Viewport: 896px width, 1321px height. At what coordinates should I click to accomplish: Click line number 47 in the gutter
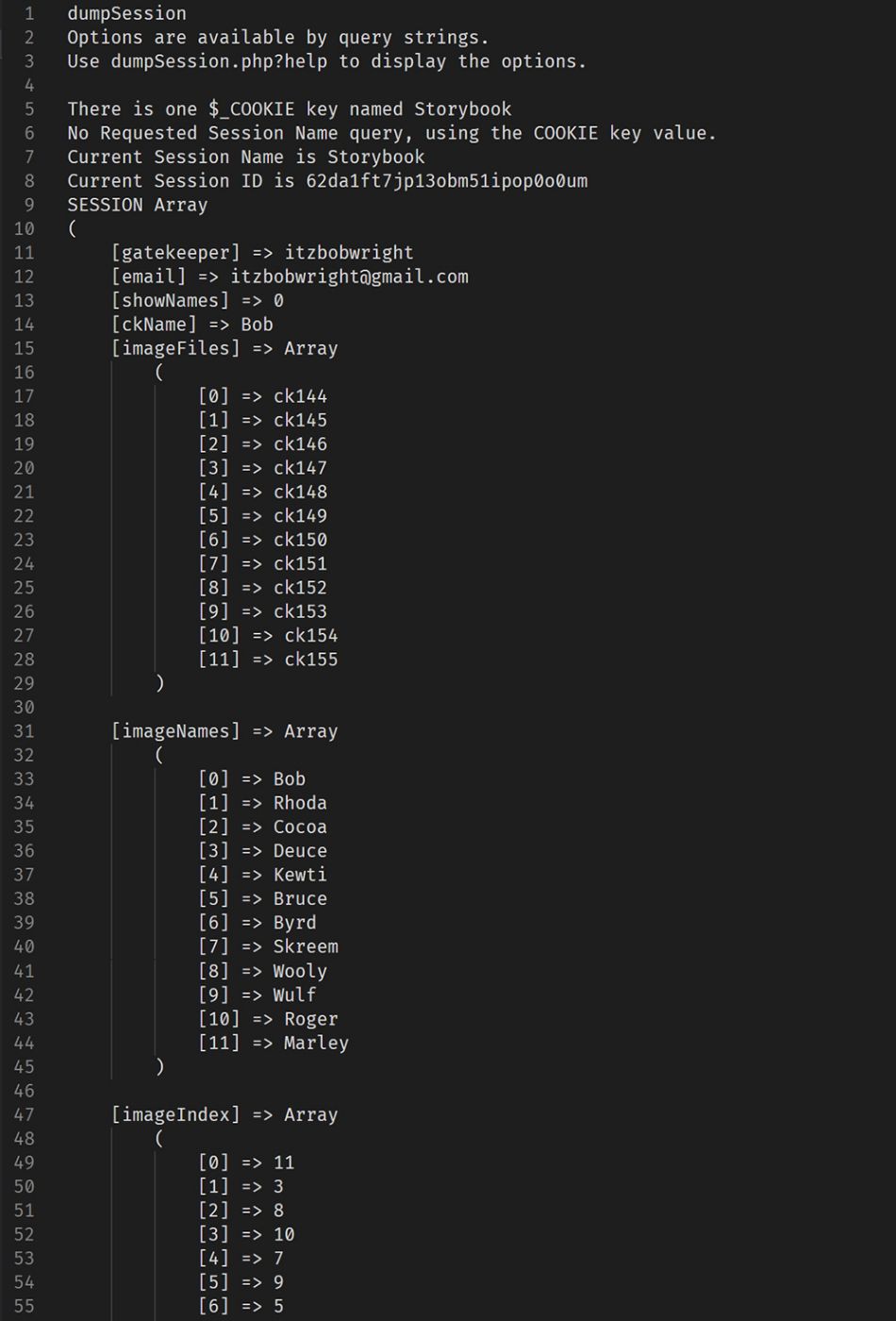(x=24, y=1114)
